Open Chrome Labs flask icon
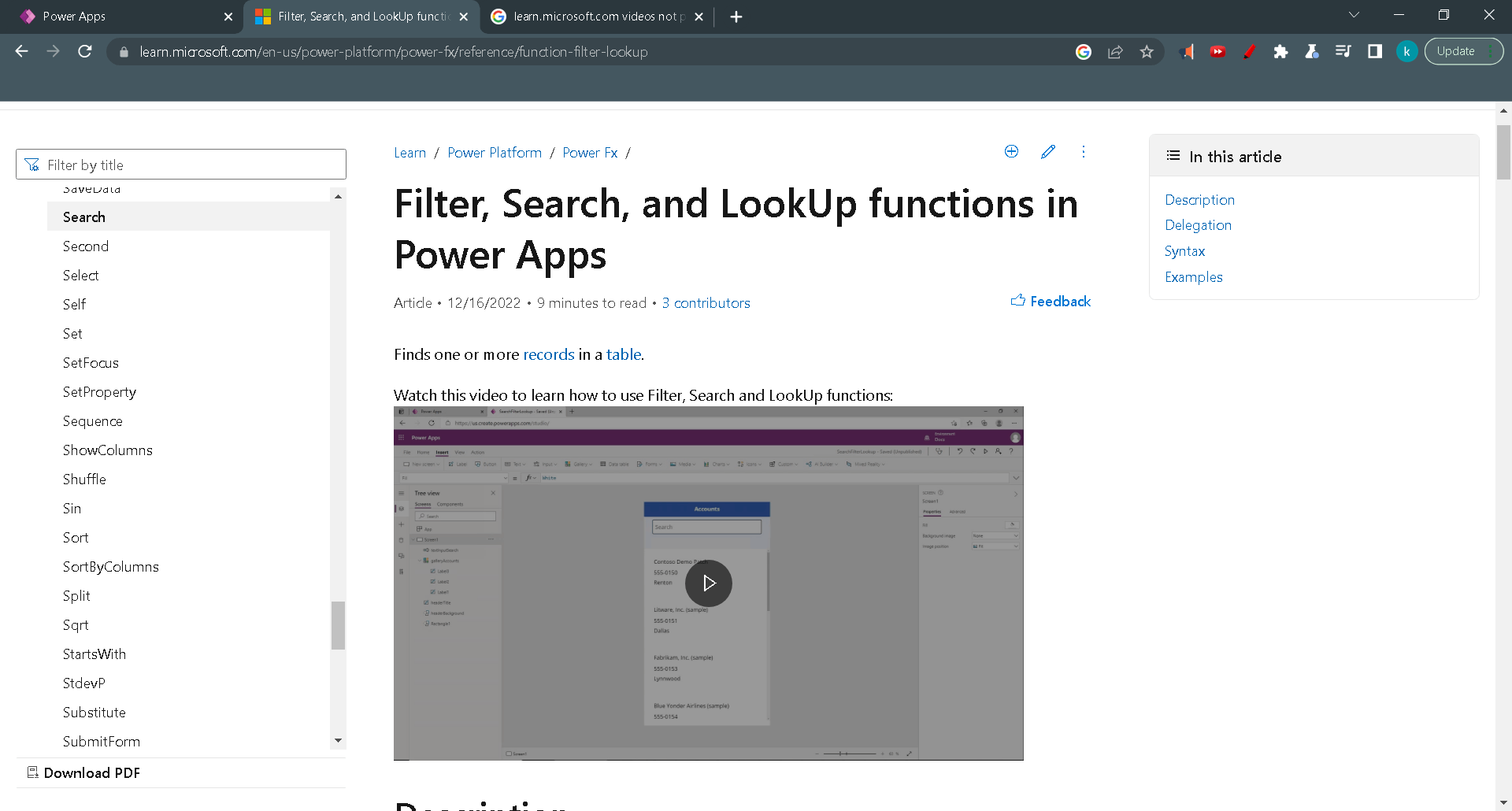This screenshot has height=811, width=1512. pos(1312,52)
